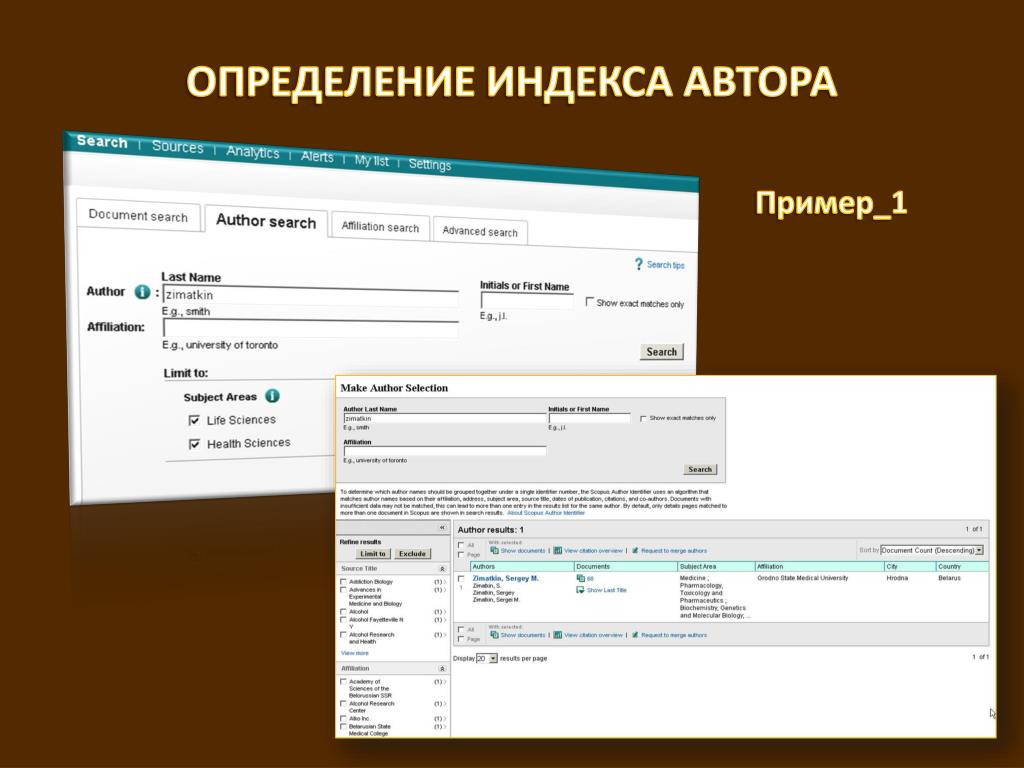Viewport: 1024px width, 768px height.
Task: Click the Last Name field containing zimatkin
Action: [310, 295]
